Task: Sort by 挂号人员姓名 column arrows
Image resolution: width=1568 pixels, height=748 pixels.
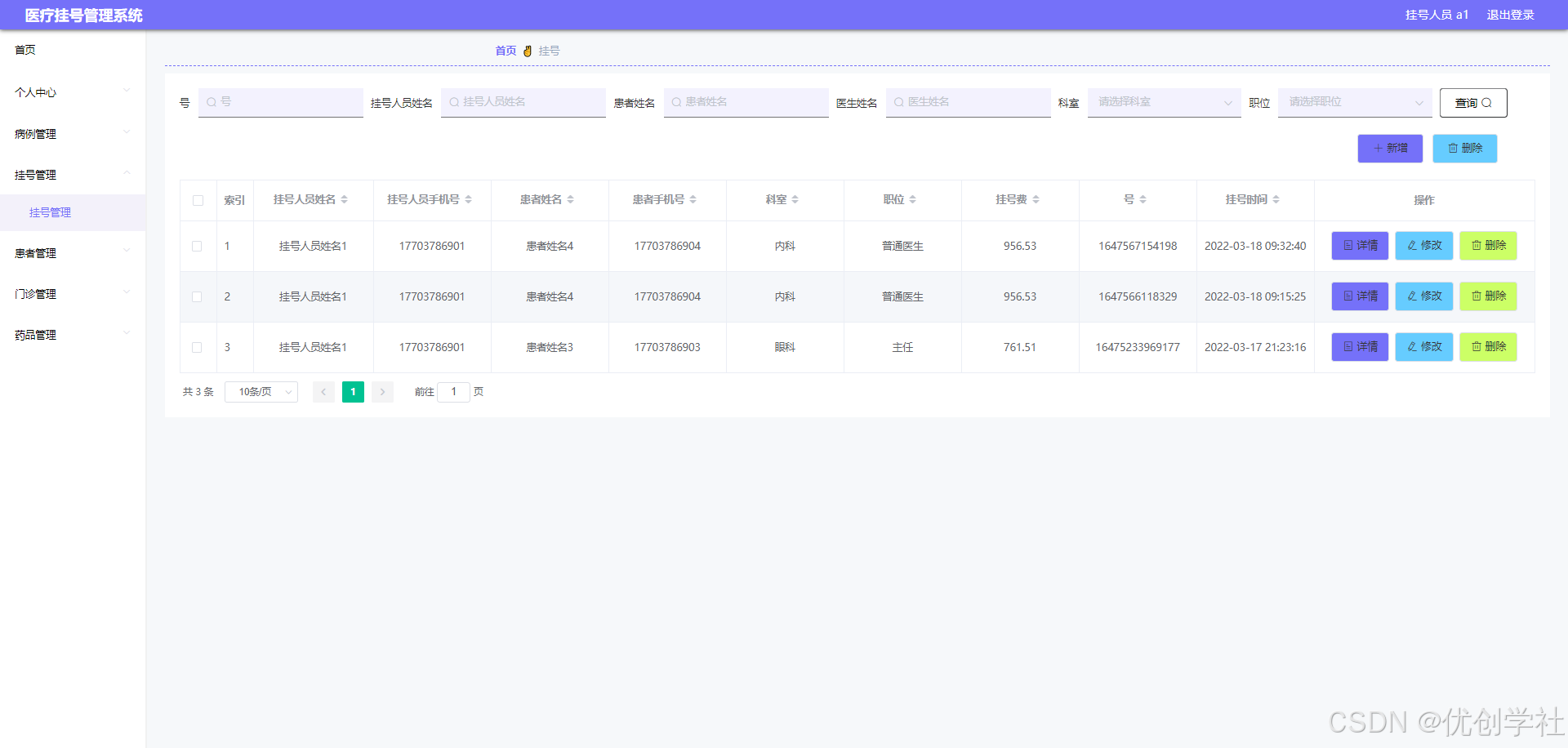Action: 345,199
